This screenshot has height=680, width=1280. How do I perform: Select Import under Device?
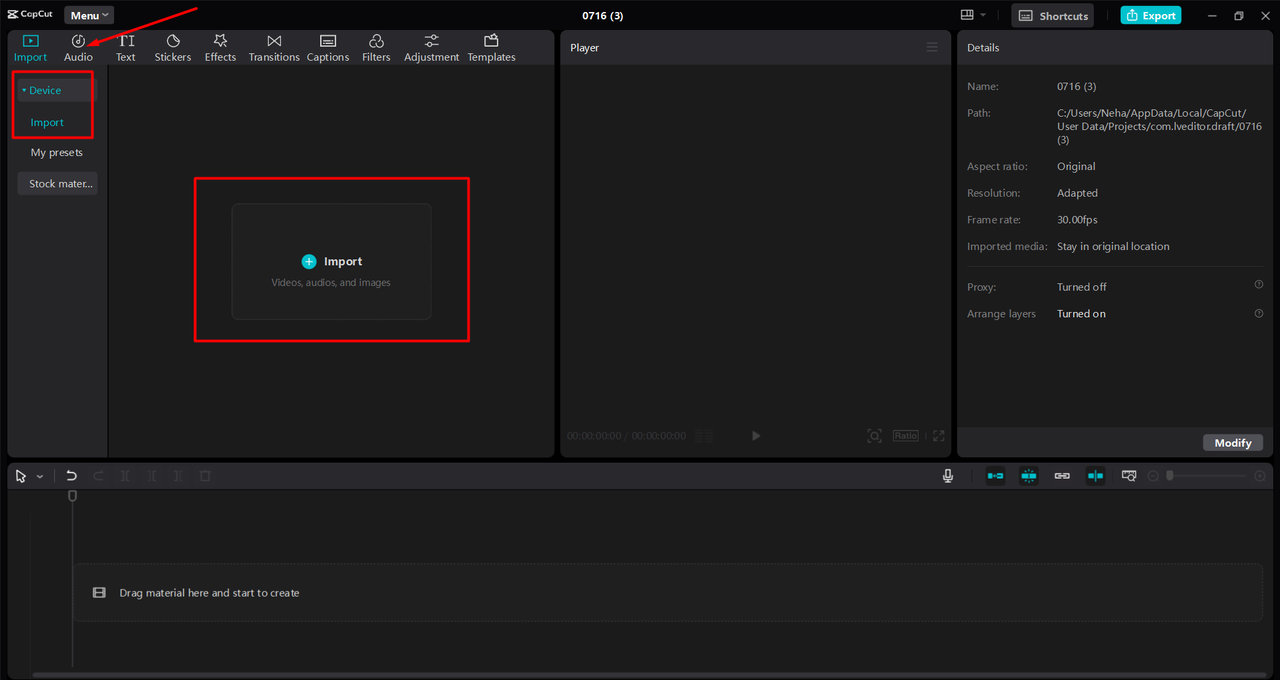[47, 122]
